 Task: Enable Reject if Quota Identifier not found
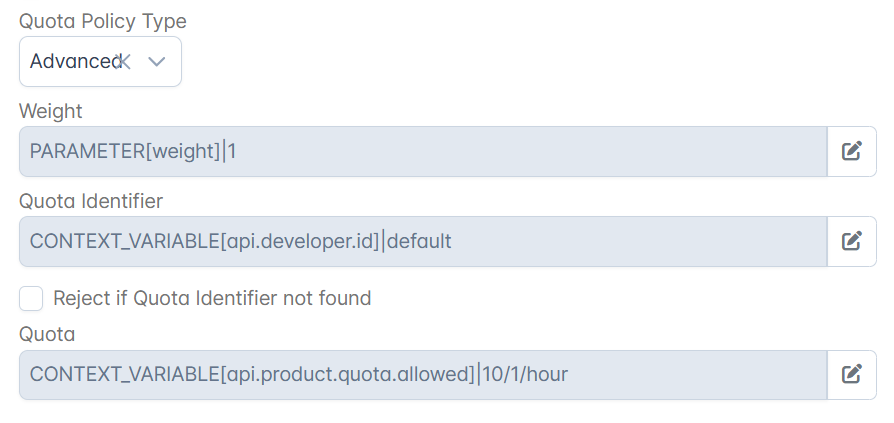point(31,298)
